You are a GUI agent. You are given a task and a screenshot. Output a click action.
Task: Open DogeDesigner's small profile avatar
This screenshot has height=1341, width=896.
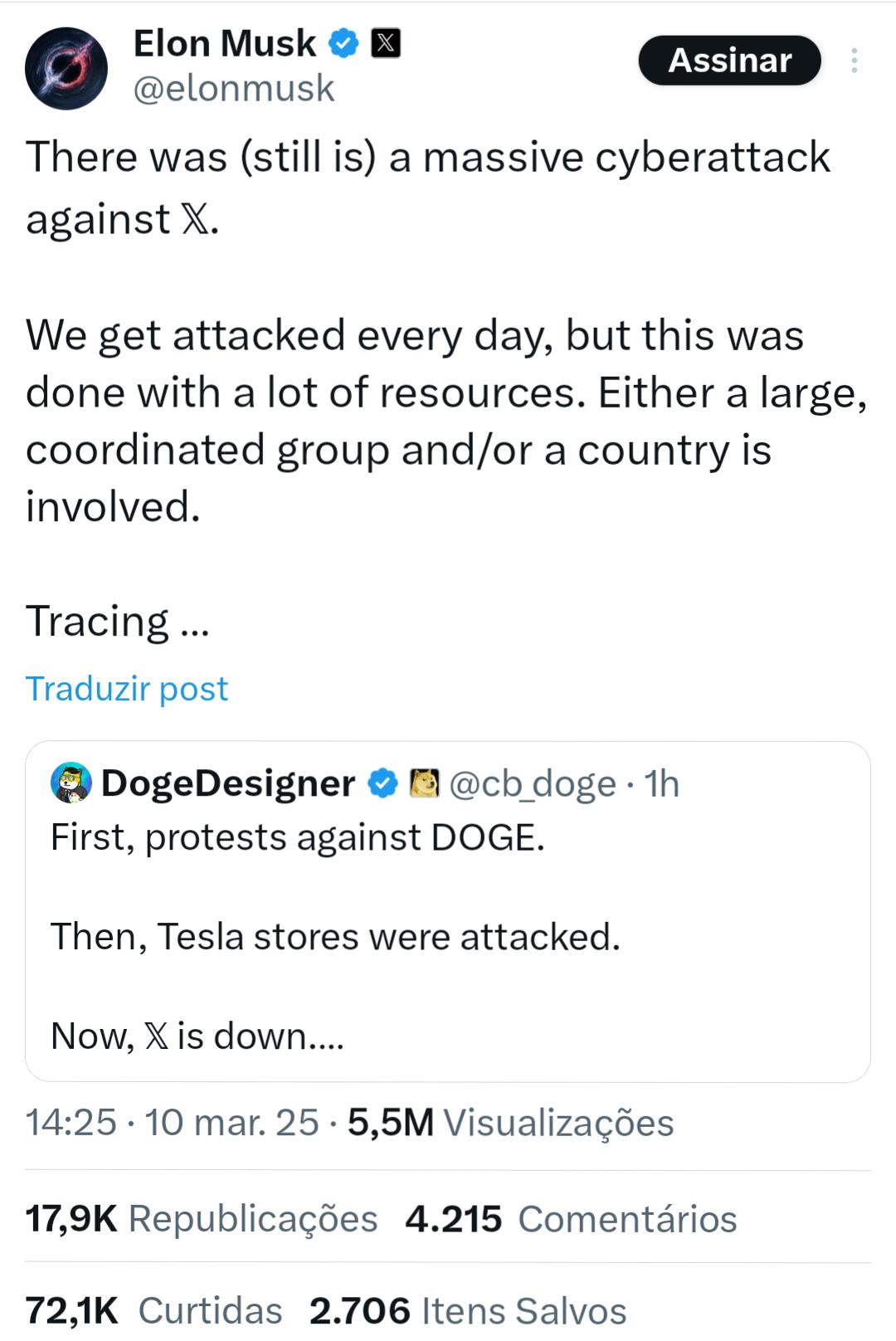pos(71,783)
